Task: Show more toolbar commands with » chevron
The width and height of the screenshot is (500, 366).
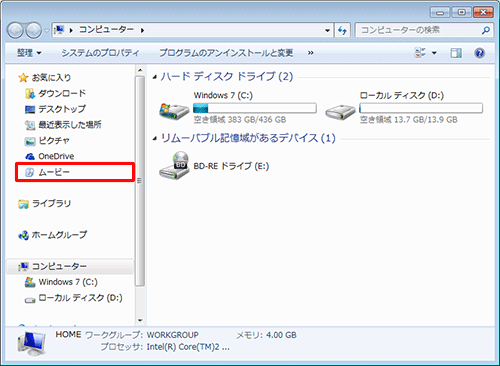Action: pyautogui.click(x=311, y=53)
